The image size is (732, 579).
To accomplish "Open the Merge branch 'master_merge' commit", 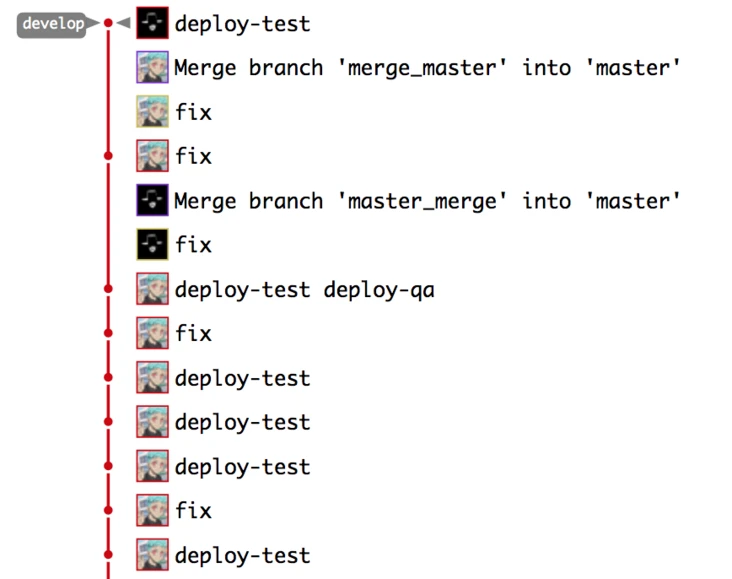I will pyautogui.click(x=427, y=201).
